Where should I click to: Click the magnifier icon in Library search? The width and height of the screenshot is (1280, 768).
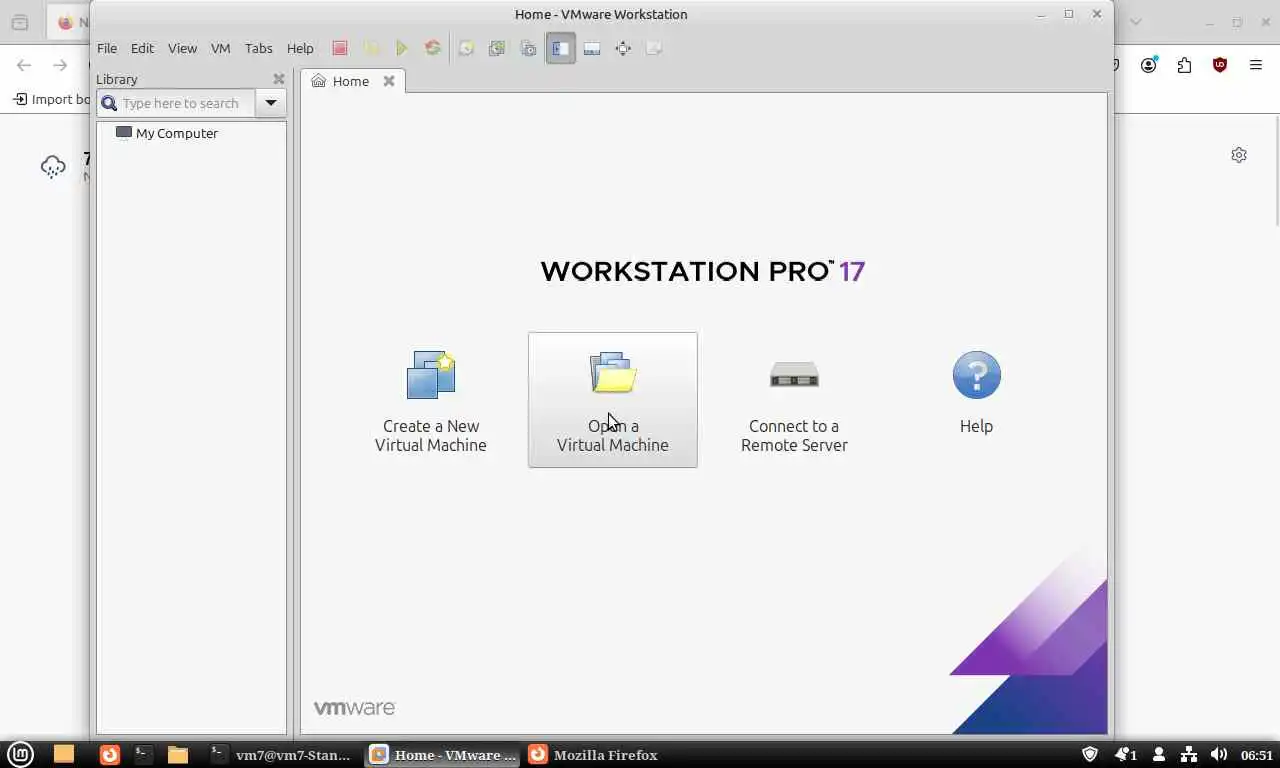click(109, 103)
